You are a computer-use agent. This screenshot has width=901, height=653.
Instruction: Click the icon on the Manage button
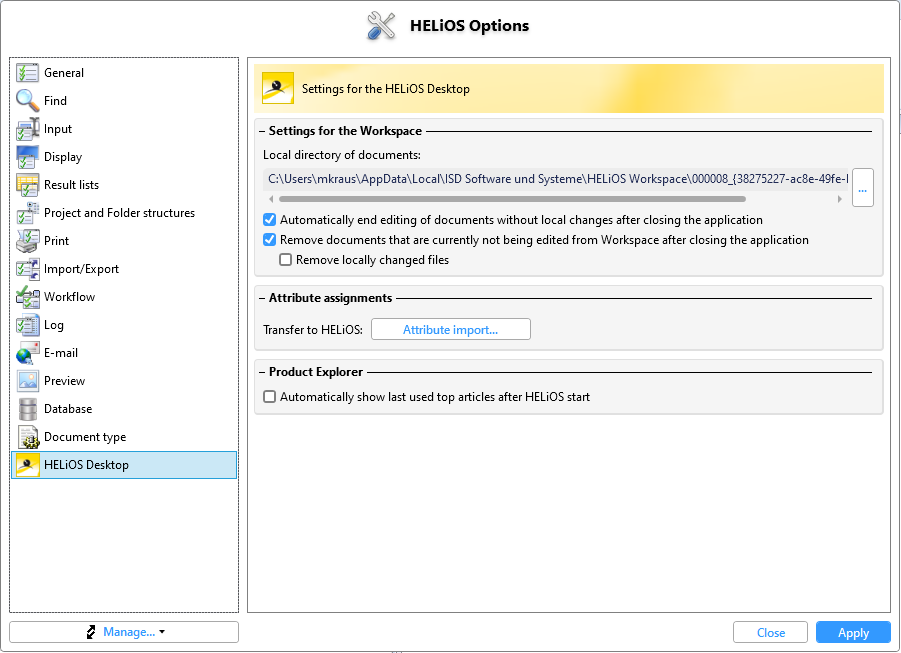pos(91,632)
